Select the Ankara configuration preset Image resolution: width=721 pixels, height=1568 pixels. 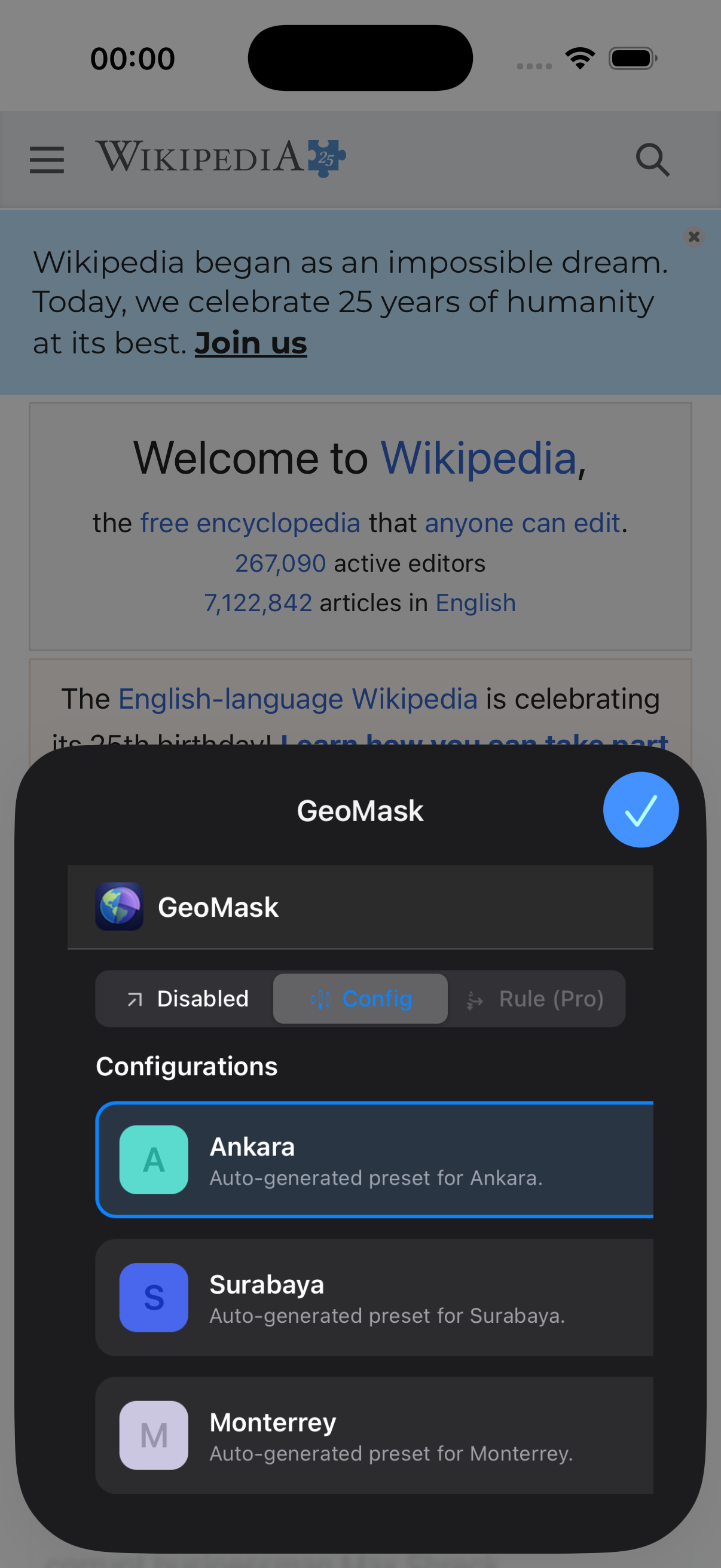[x=374, y=1160]
